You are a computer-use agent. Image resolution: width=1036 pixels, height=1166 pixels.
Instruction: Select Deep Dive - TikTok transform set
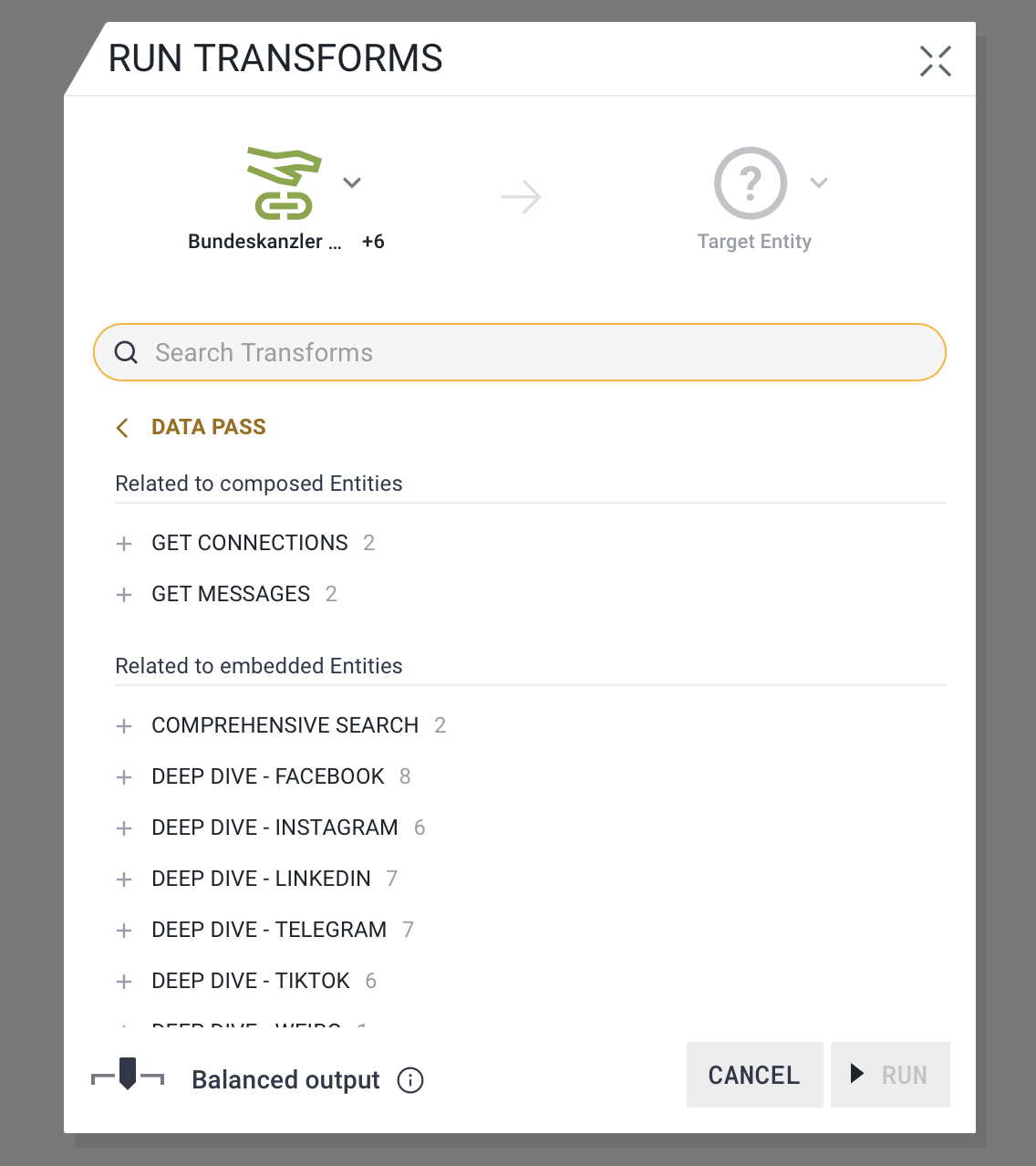(251, 981)
